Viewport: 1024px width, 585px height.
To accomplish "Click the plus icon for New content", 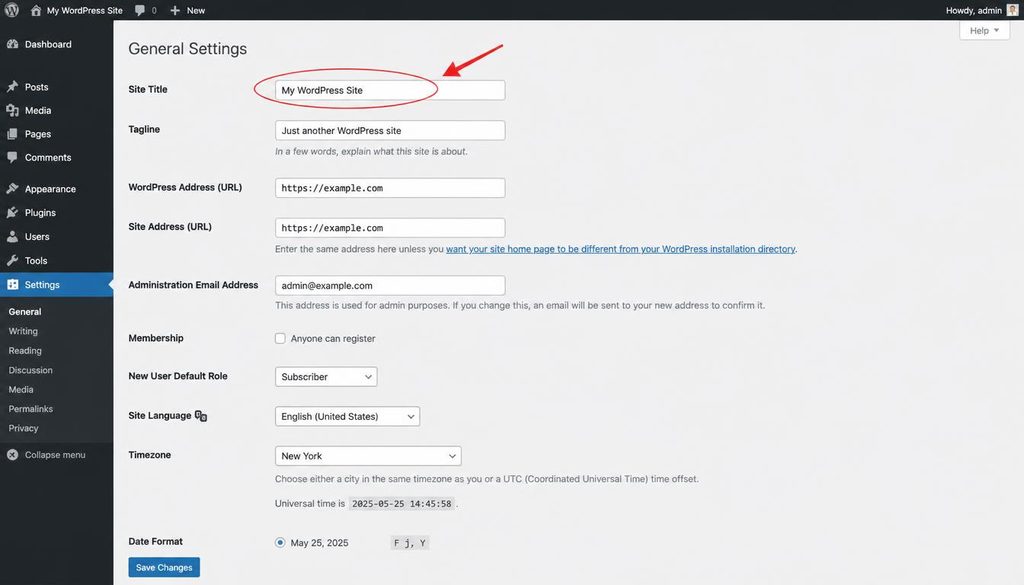I will pyautogui.click(x=175, y=10).
